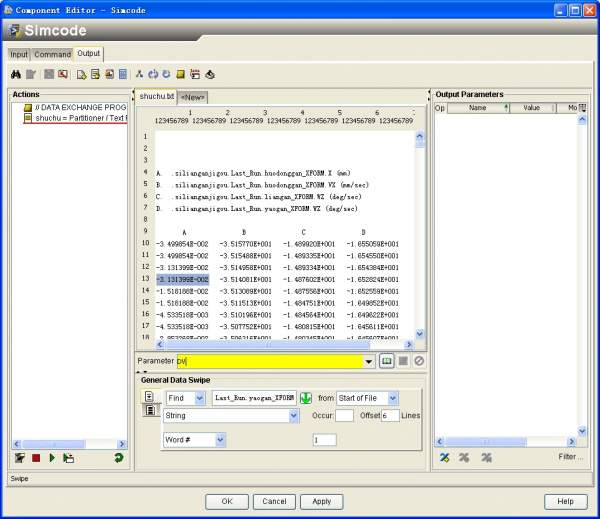Click the highlighted value on line 13

point(183,279)
